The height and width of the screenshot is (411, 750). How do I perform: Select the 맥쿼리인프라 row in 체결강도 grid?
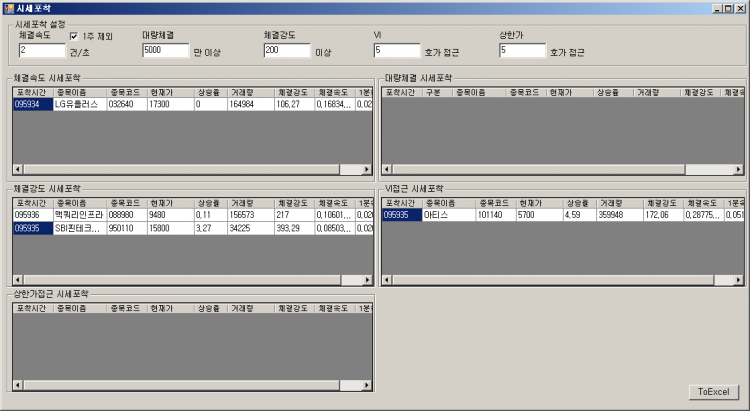tap(80, 214)
